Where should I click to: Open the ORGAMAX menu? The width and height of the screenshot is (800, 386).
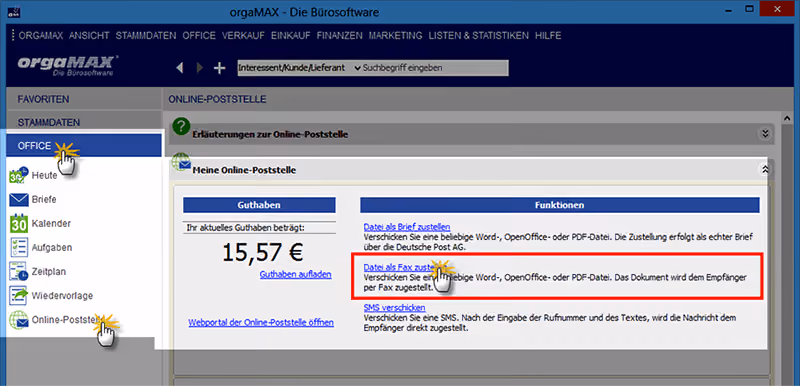(41, 36)
